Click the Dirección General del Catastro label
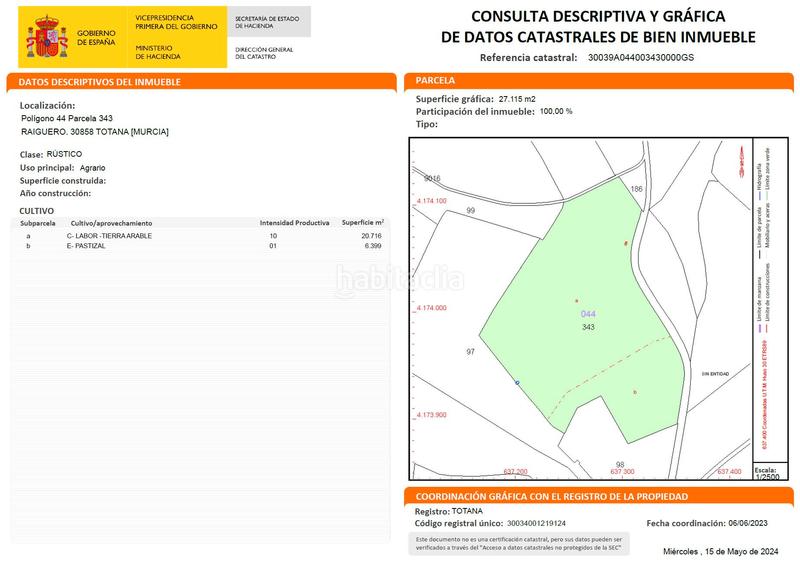The image size is (800, 563). click(x=263, y=52)
